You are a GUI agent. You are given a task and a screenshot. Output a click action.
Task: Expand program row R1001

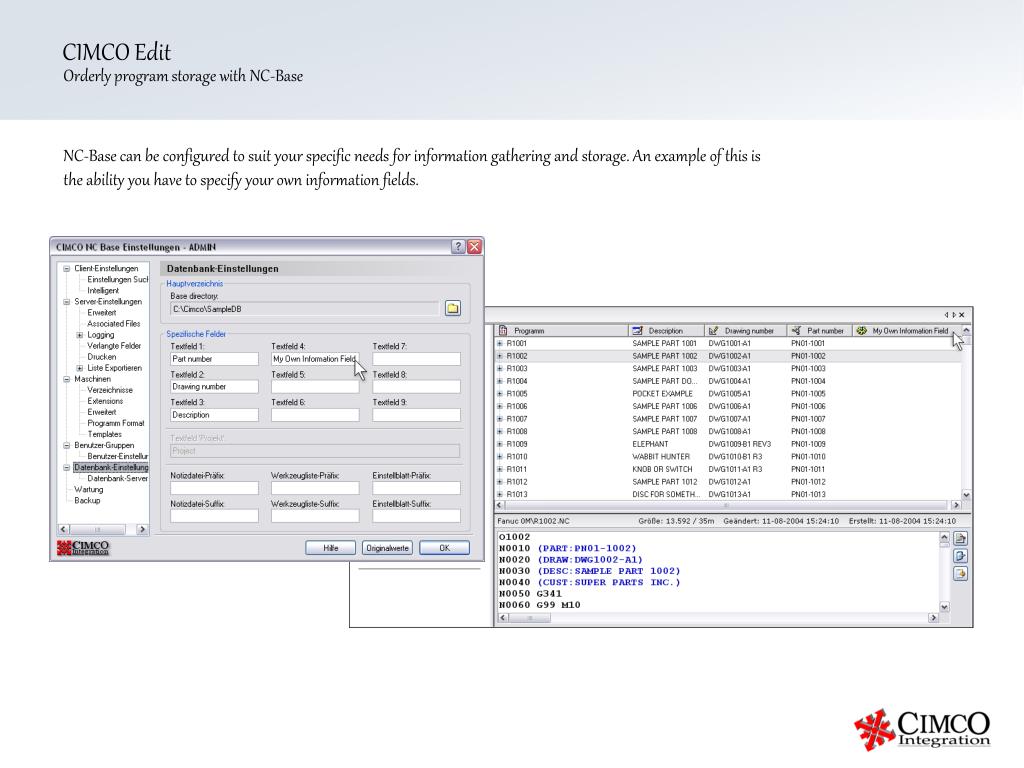click(500, 344)
